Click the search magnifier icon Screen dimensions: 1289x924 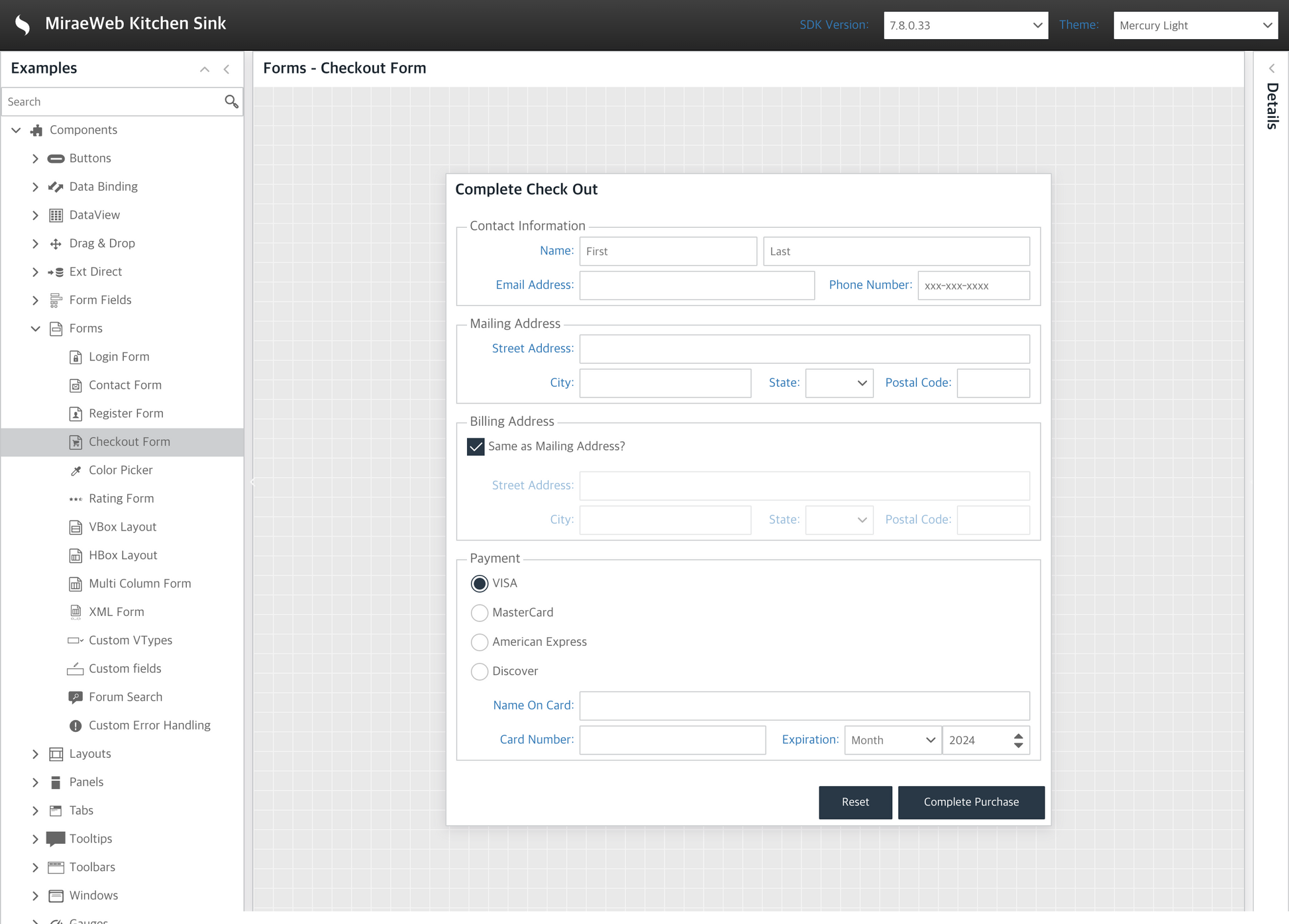tap(231, 101)
